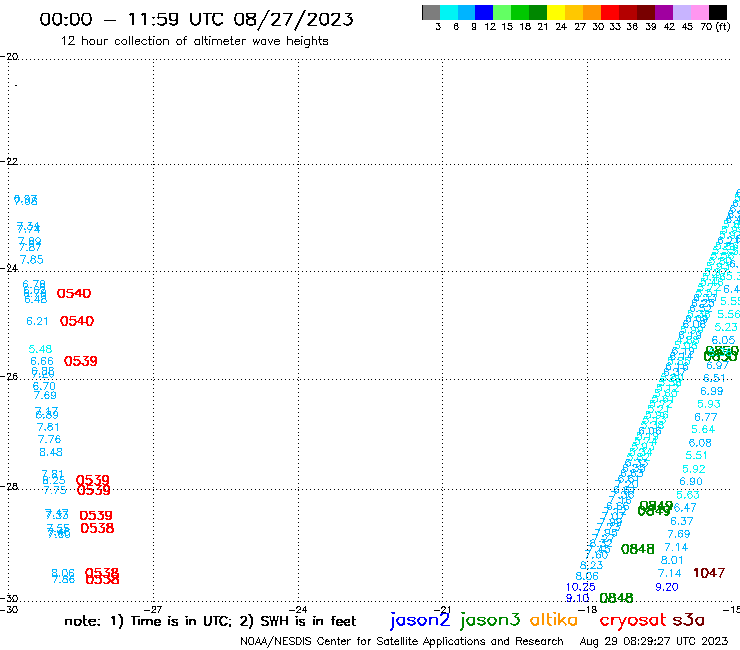Click the black legend swatch
Screen dimensions: 740x650
717,12
